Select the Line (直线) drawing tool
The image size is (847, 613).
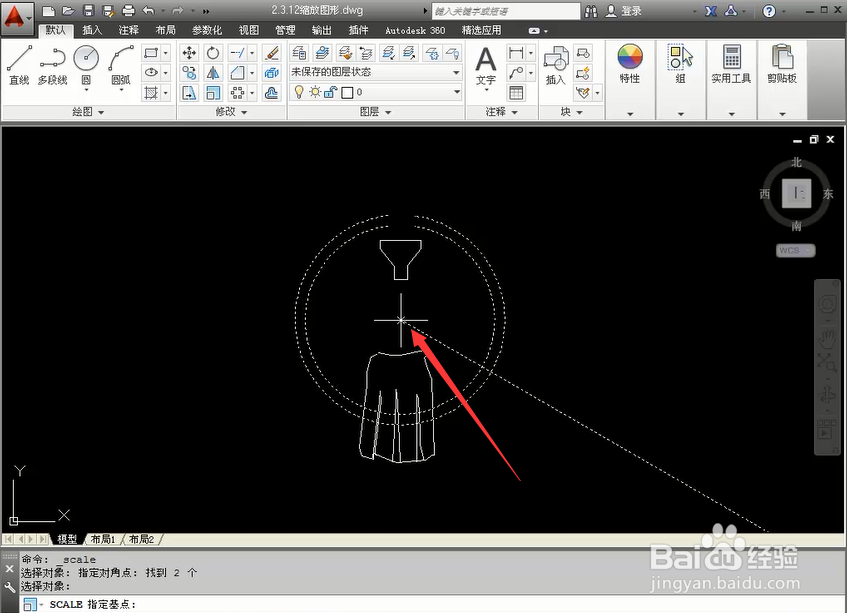click(19, 65)
